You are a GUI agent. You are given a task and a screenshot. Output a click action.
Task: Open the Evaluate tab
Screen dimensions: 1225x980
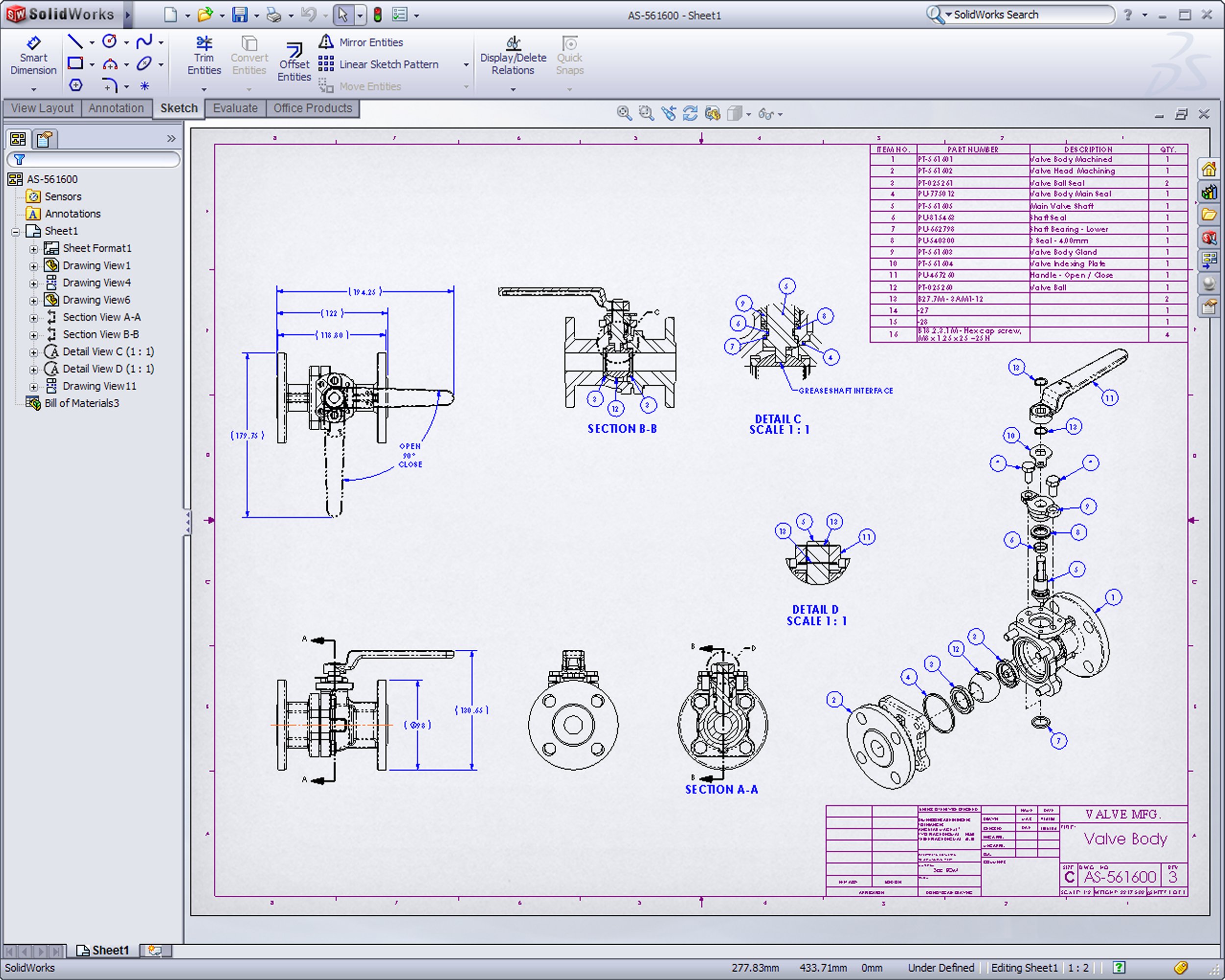(x=235, y=108)
